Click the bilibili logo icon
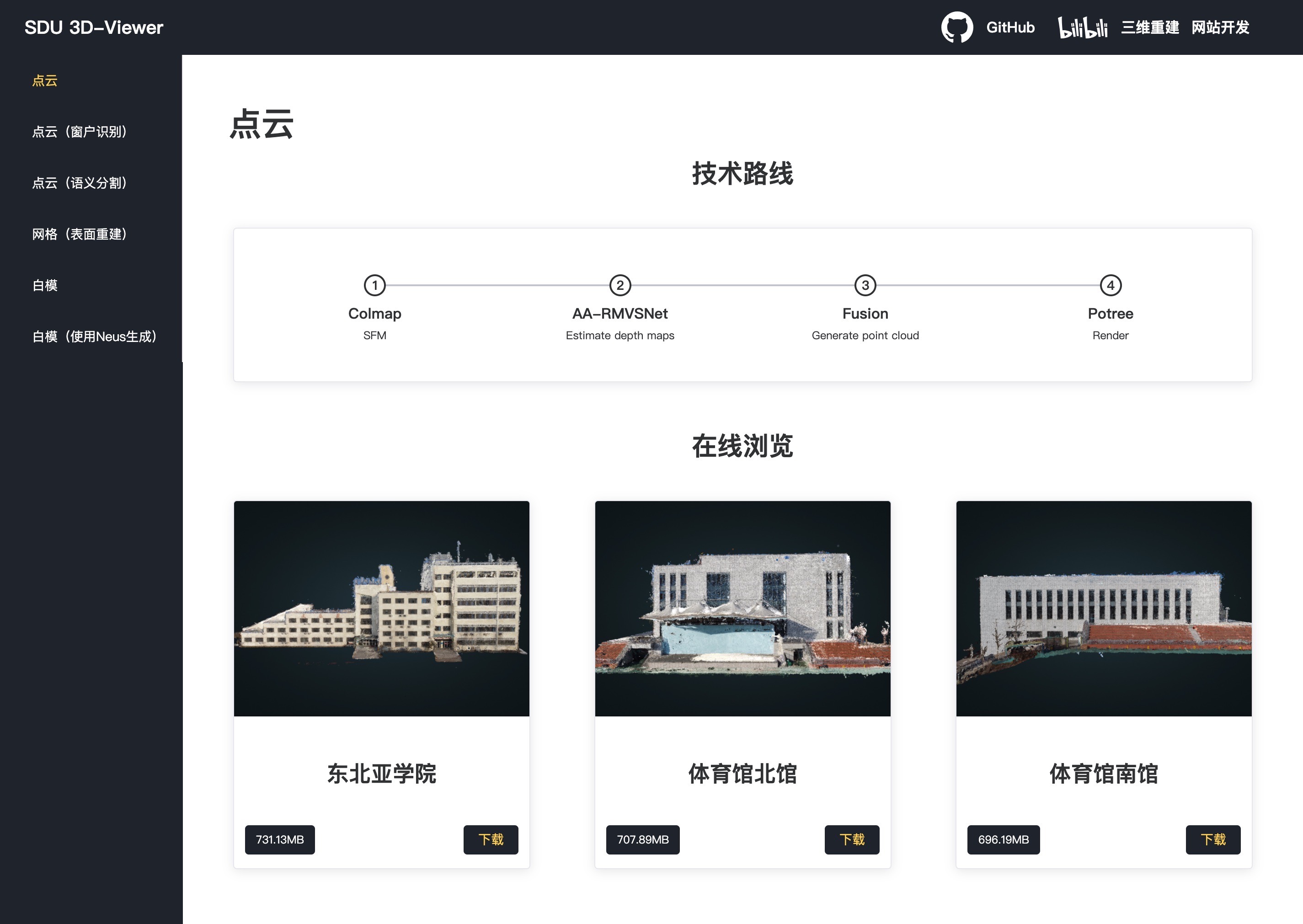Viewport: 1303px width, 924px height. click(x=1082, y=27)
